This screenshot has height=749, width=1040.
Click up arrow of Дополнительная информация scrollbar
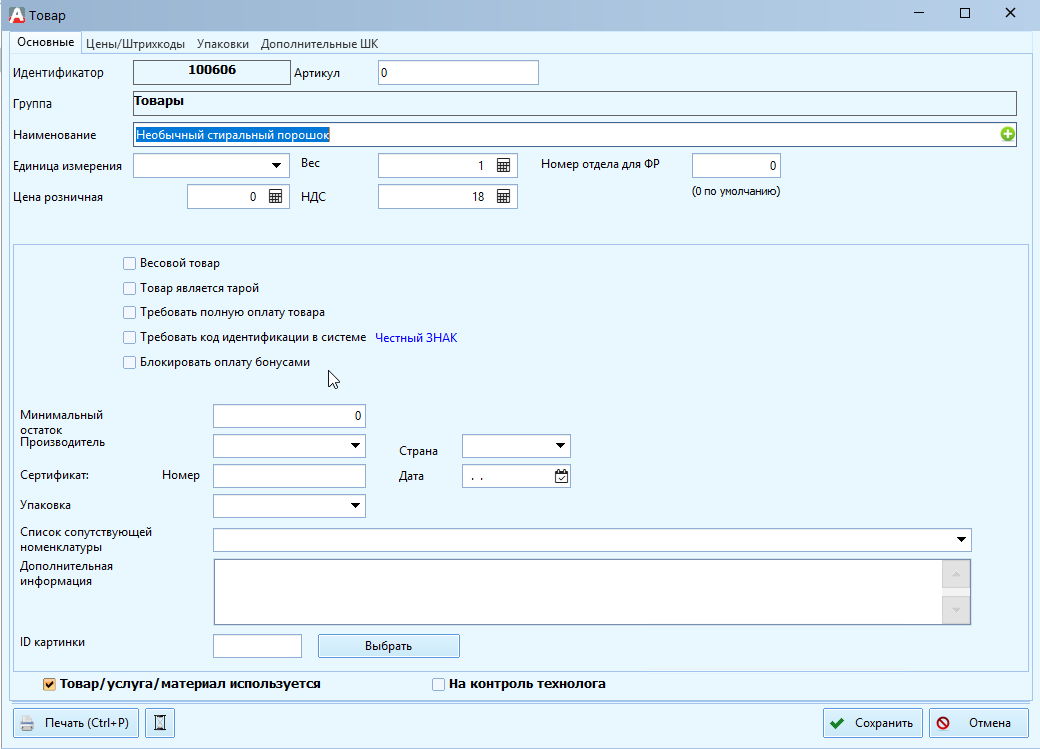(x=956, y=574)
